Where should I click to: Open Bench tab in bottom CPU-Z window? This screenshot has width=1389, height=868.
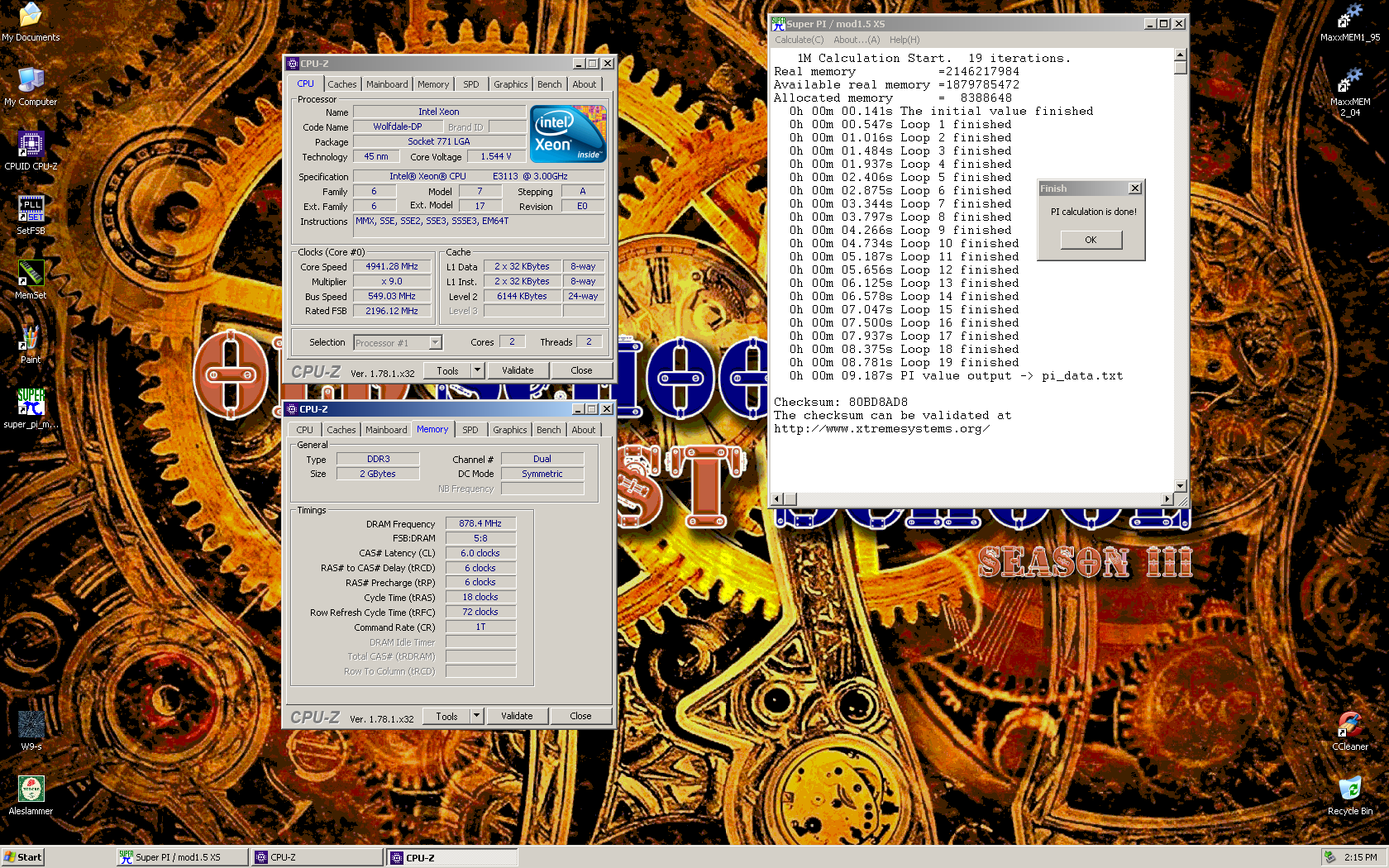tap(549, 430)
